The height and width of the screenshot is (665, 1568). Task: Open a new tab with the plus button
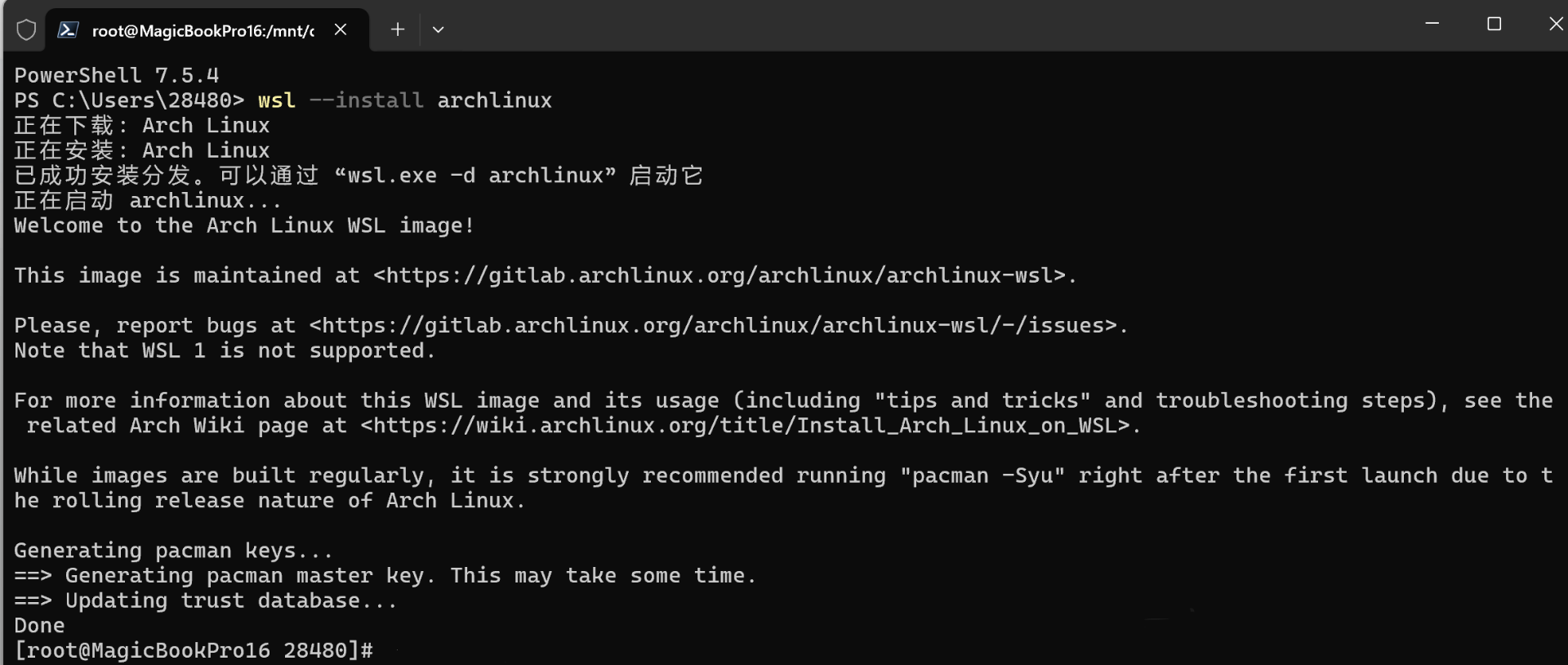pyautogui.click(x=398, y=29)
